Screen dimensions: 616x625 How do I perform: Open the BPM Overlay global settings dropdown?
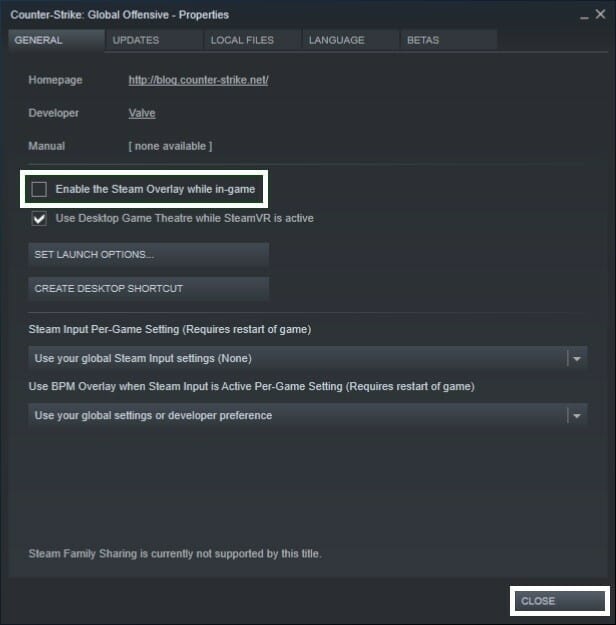307,415
